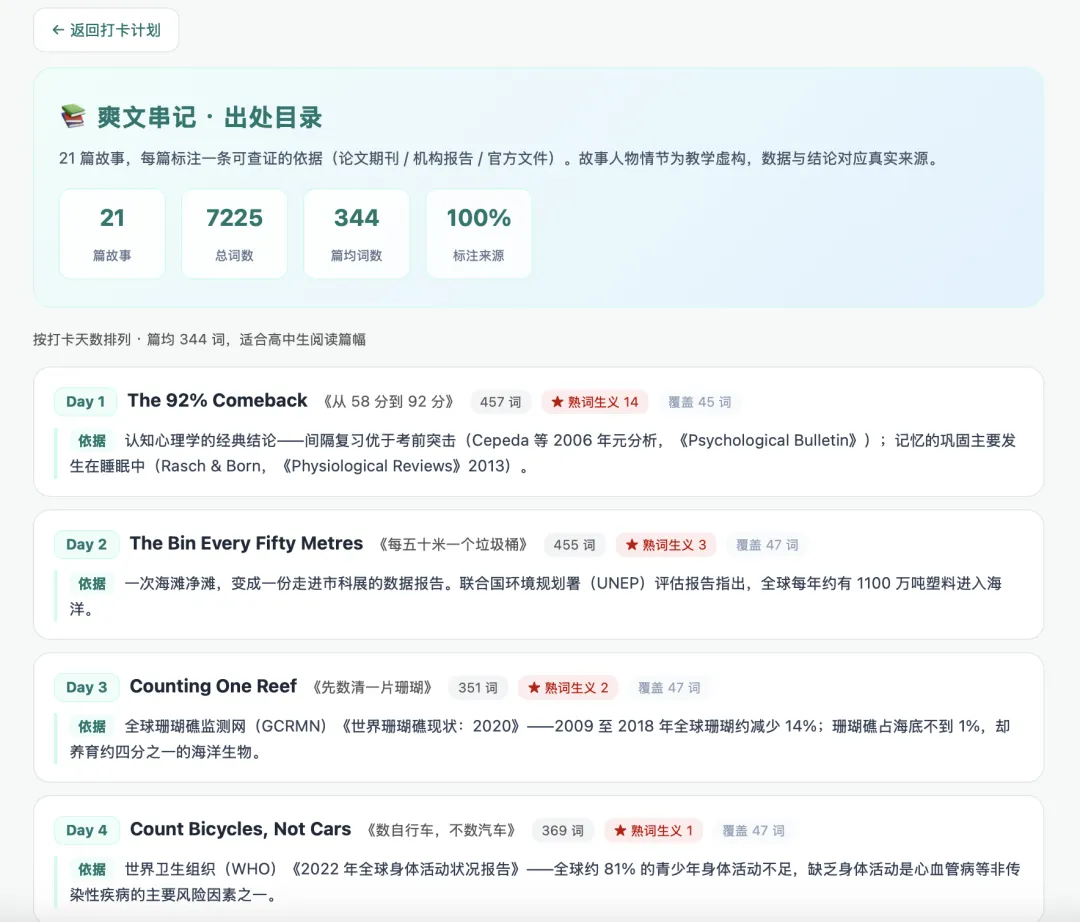Image resolution: width=1080 pixels, height=922 pixels.
Task: Click the 455 词 word count pill
Action: pos(574,545)
